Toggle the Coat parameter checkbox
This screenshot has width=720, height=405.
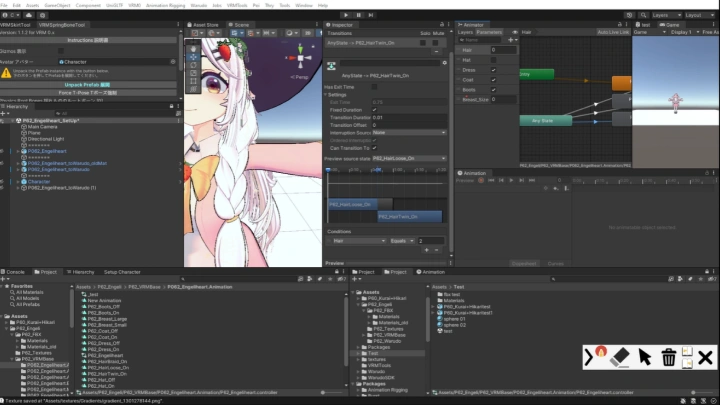[493, 80]
